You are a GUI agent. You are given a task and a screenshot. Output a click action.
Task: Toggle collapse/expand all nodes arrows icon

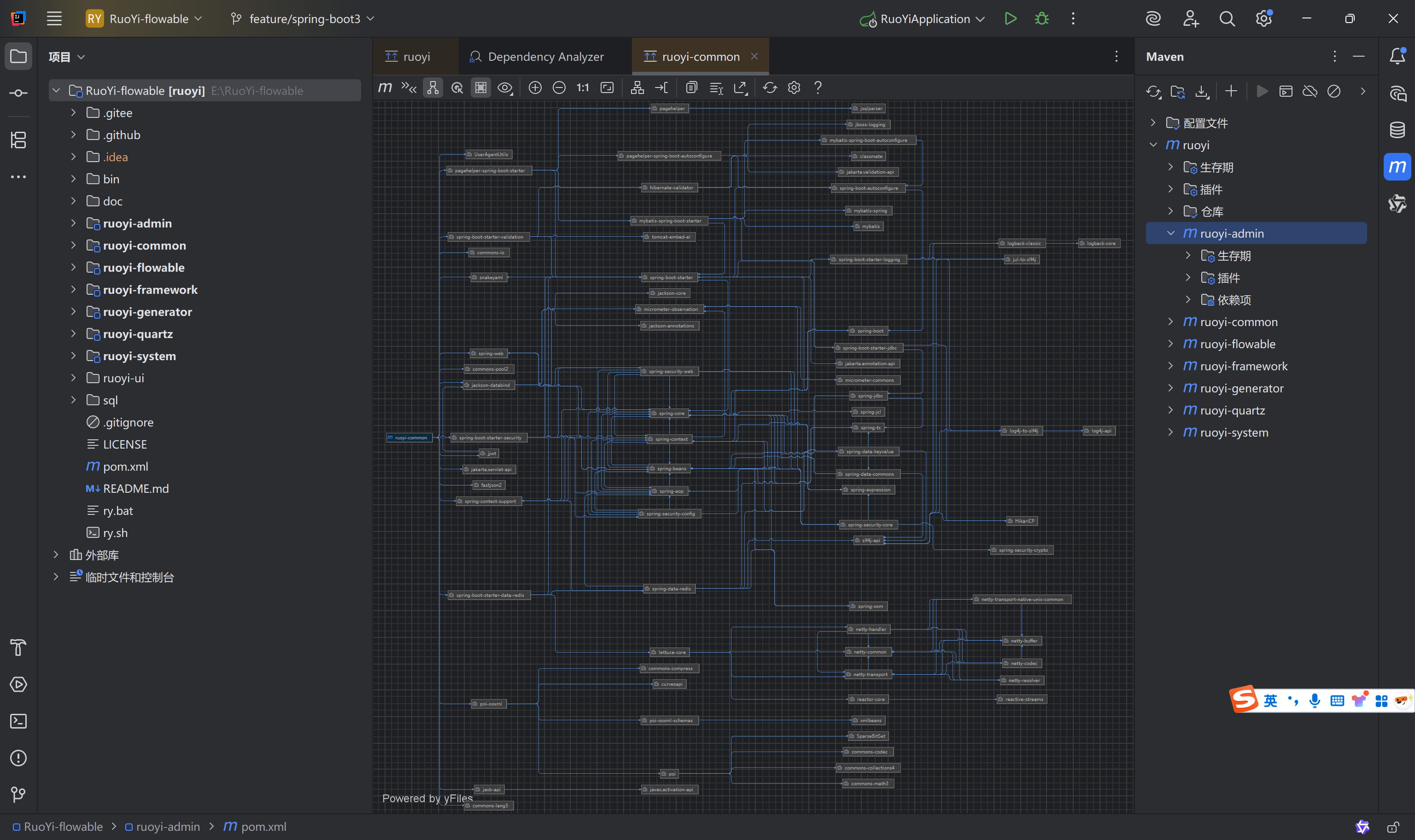tap(409, 88)
